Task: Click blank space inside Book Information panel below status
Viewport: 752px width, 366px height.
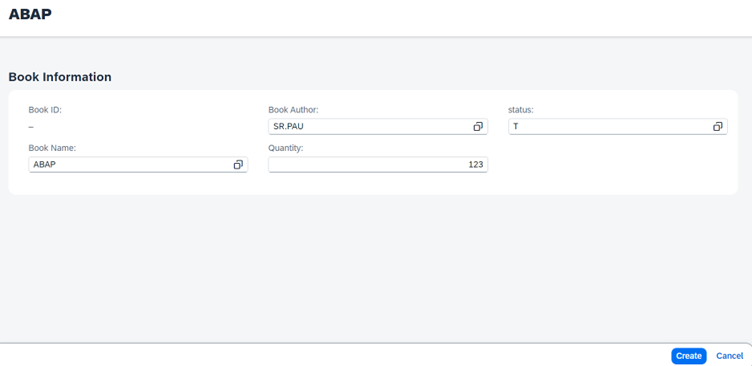Action: point(618,165)
